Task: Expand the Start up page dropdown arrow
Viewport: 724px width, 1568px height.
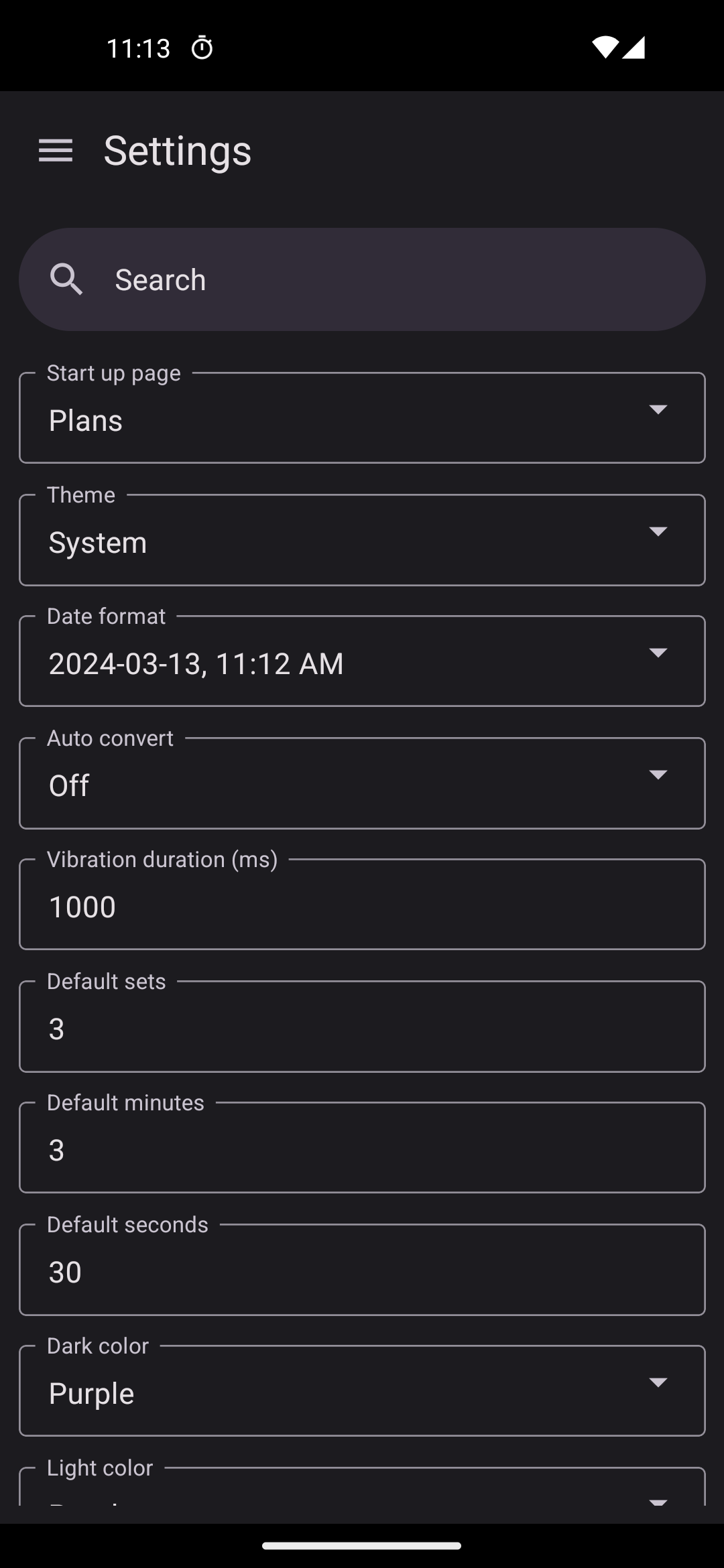Action: tap(658, 409)
